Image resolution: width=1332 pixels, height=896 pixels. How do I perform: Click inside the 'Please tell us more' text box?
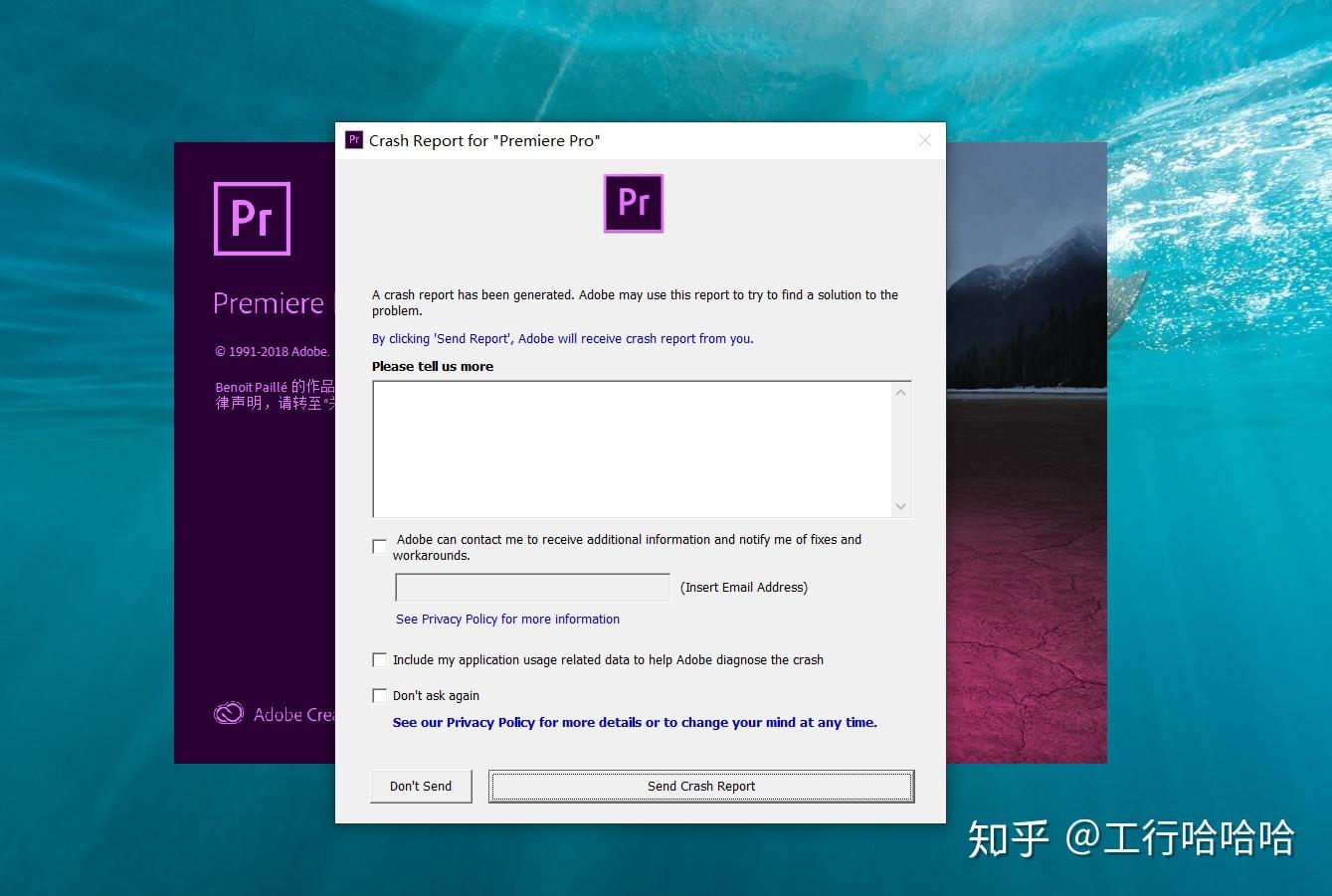(633, 449)
